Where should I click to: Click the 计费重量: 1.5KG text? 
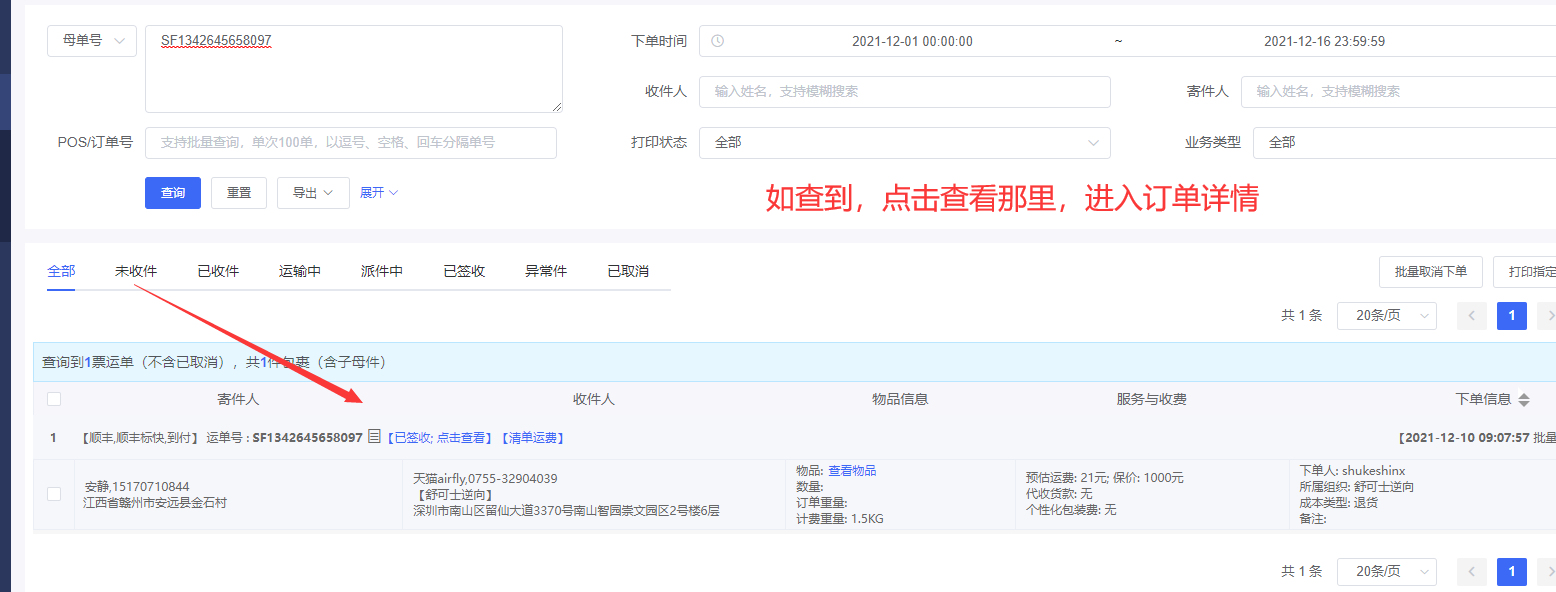tap(840, 519)
